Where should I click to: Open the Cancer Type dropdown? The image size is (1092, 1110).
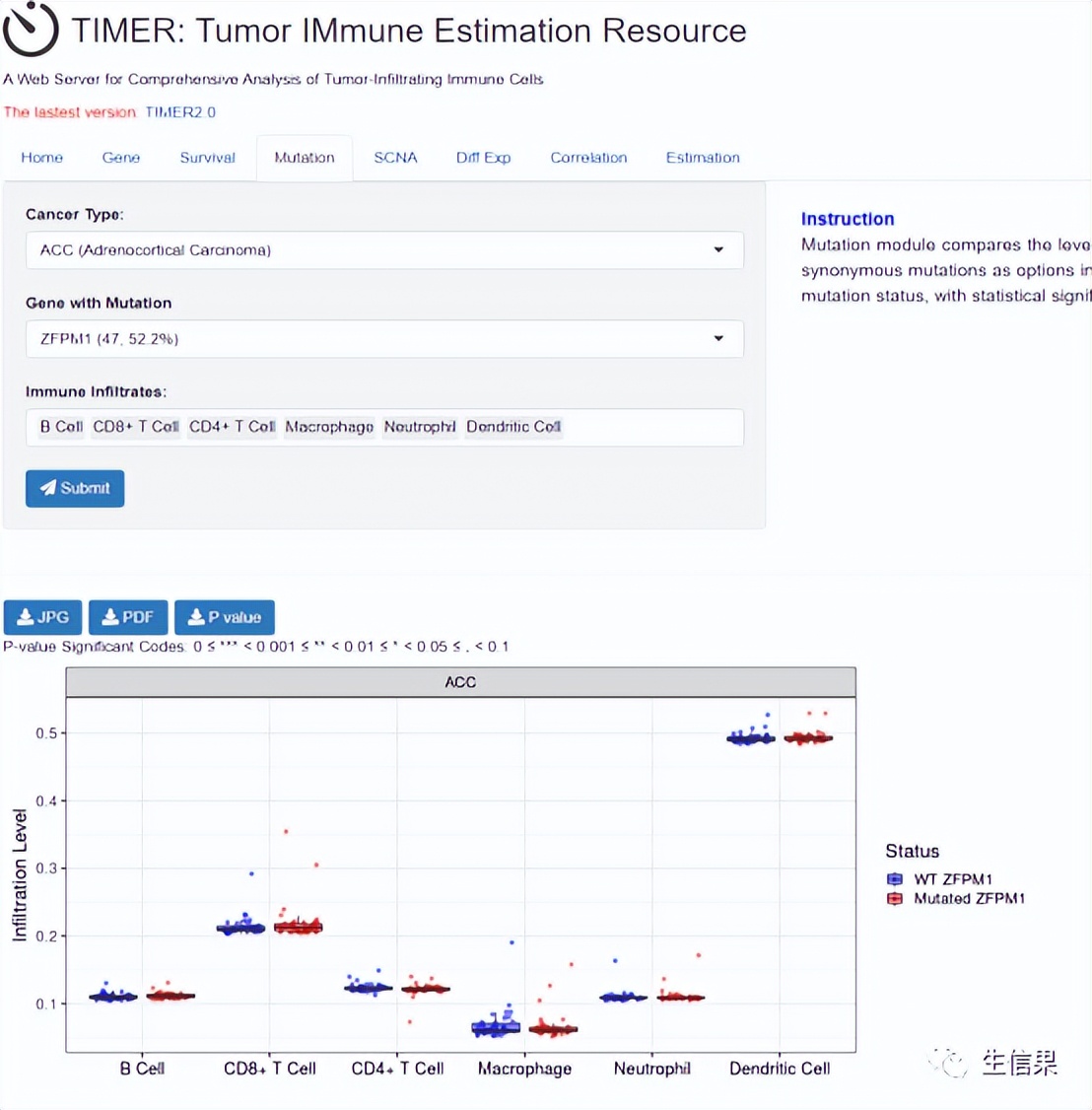point(718,250)
